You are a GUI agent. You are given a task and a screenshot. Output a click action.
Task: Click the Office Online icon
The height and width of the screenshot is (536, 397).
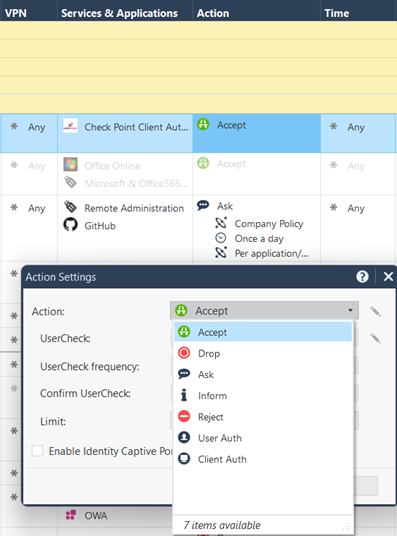pyautogui.click(x=70, y=165)
